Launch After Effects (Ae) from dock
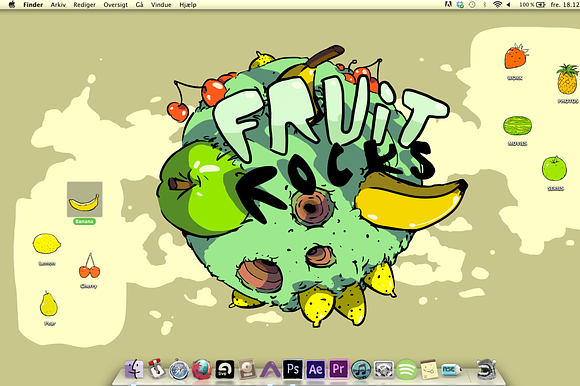 pos(316,369)
